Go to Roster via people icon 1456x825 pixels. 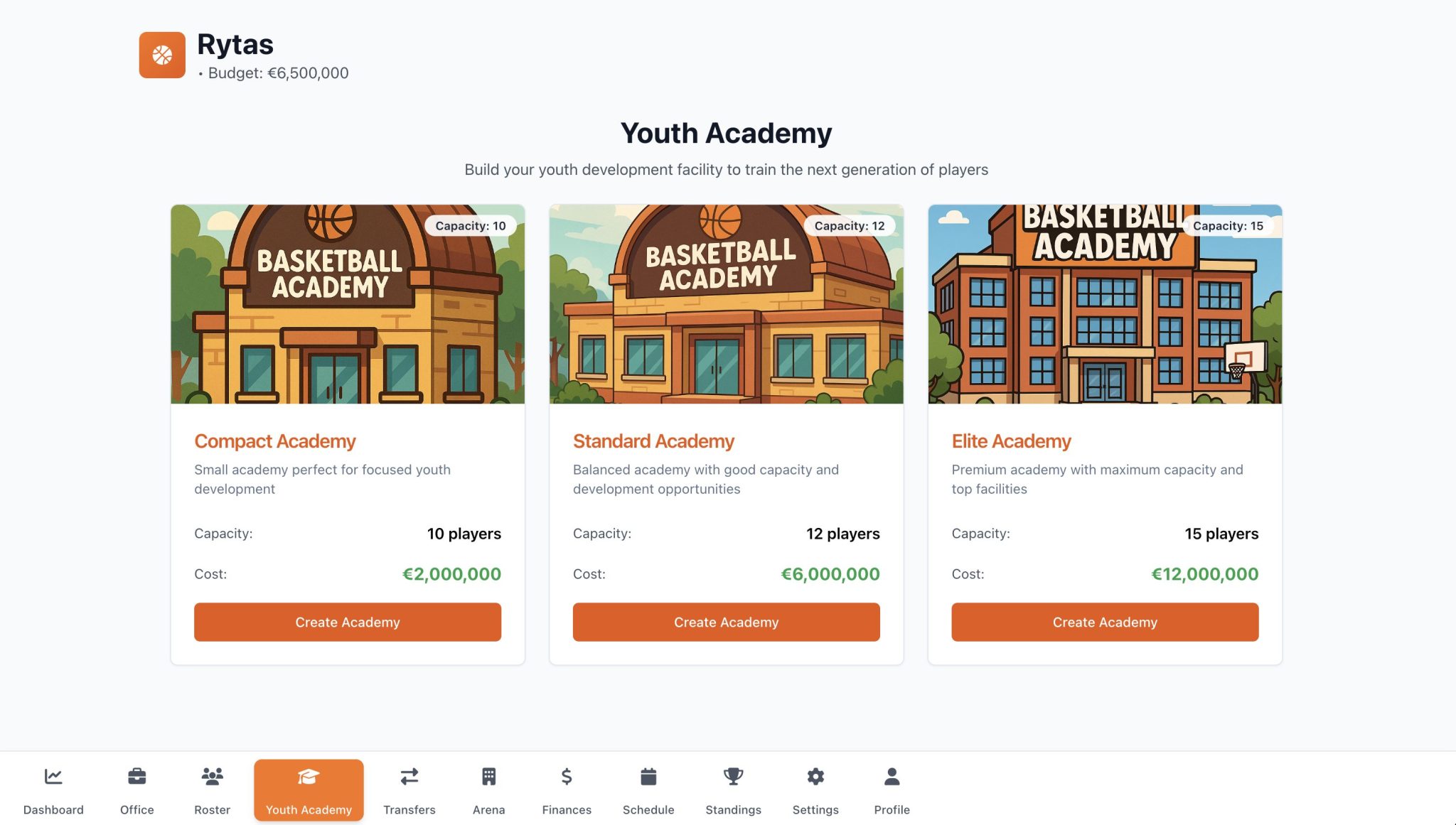point(212,777)
